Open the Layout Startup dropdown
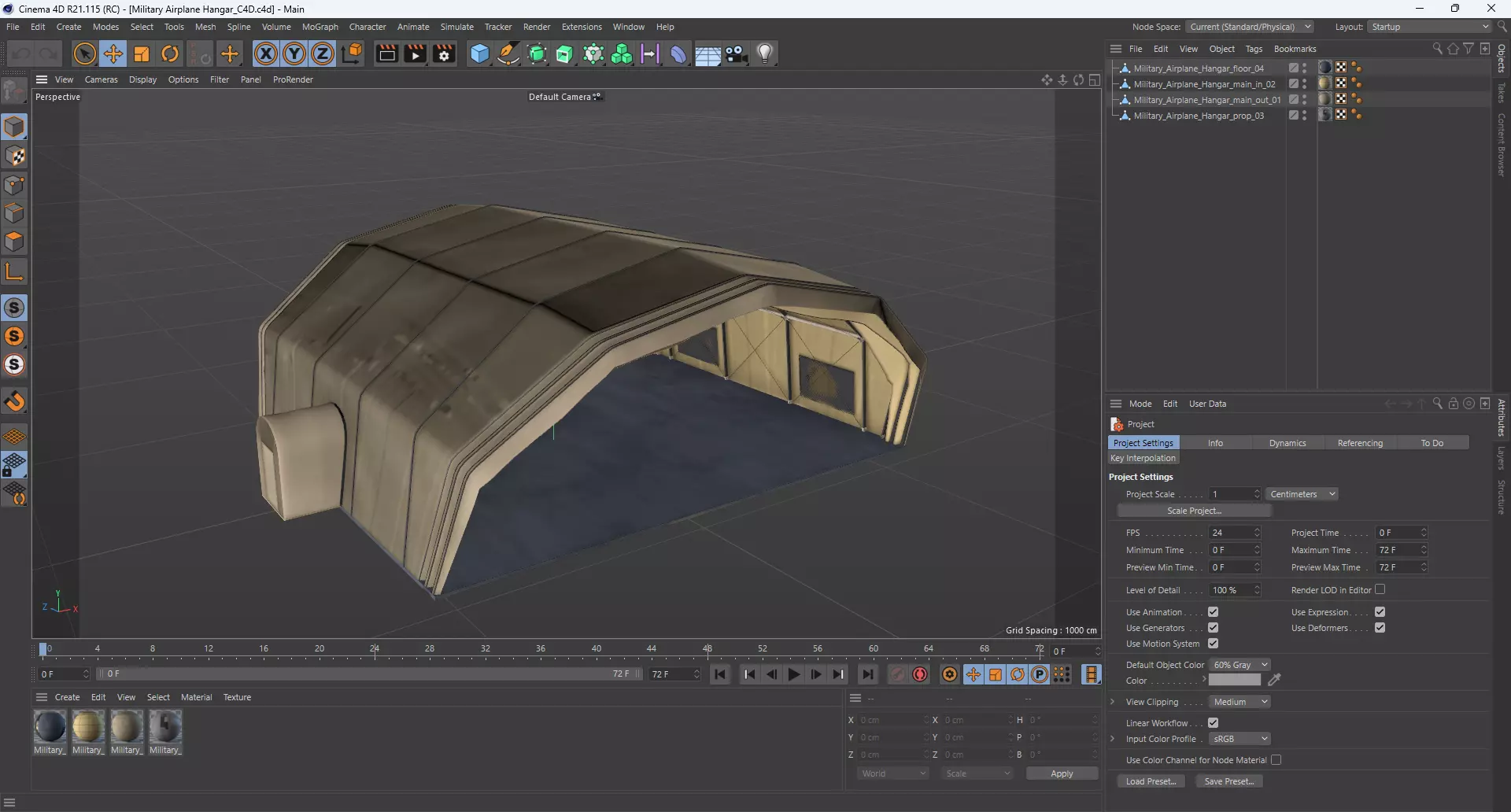This screenshot has width=1511, height=812. point(1429,27)
